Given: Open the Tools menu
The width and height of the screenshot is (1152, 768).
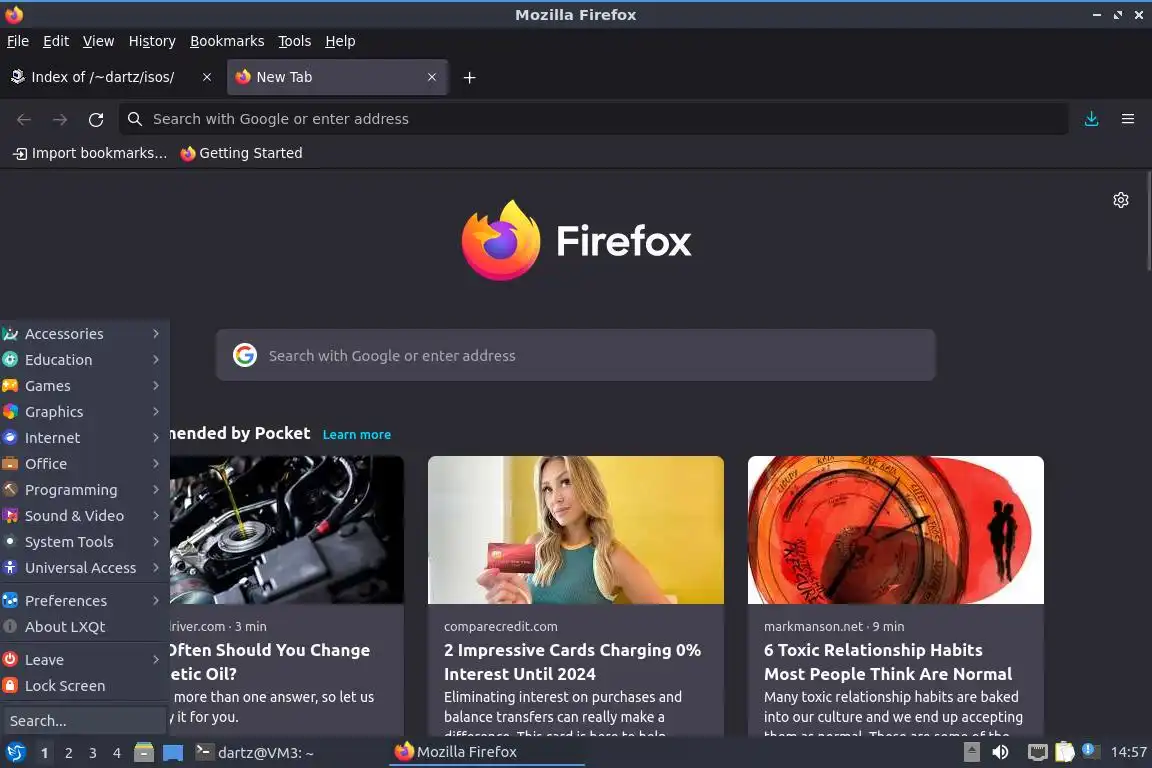Looking at the screenshot, I should tap(295, 41).
